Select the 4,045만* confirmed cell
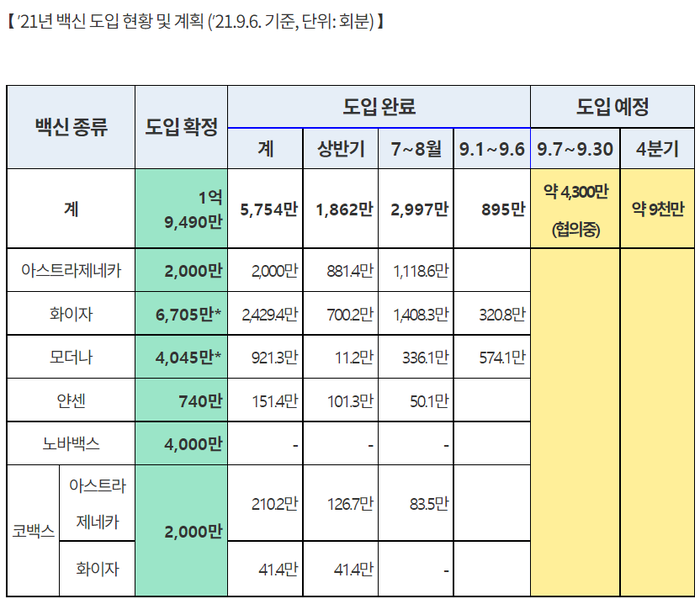The image size is (700, 599). [181, 355]
